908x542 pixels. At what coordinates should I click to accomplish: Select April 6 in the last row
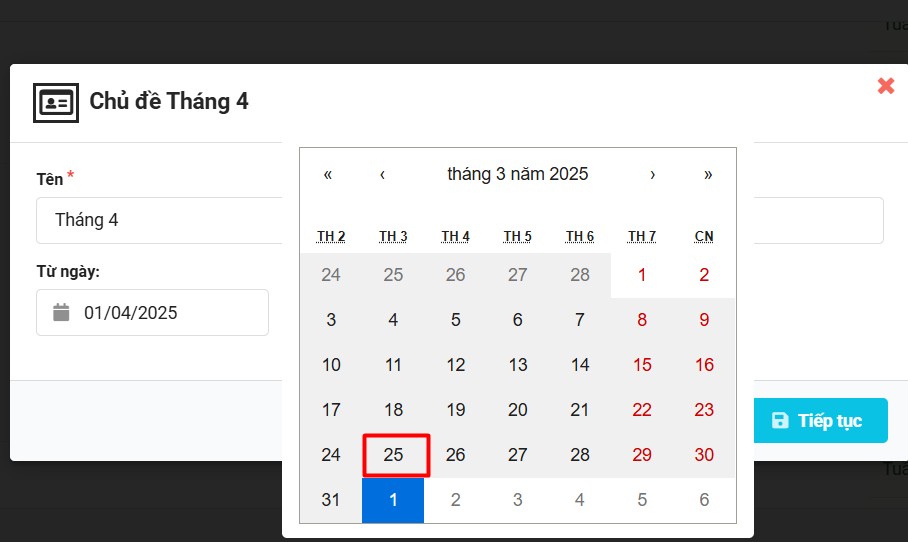pos(704,500)
